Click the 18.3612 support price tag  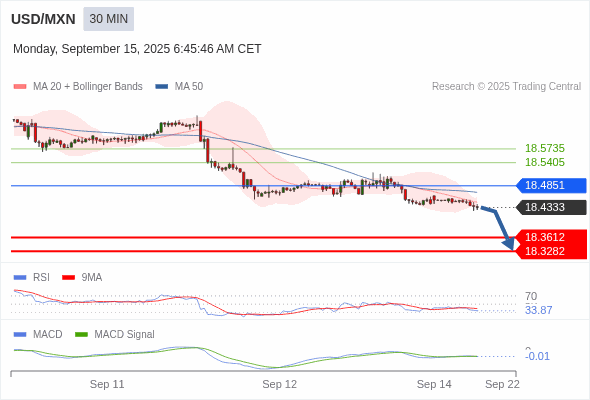(x=551, y=237)
